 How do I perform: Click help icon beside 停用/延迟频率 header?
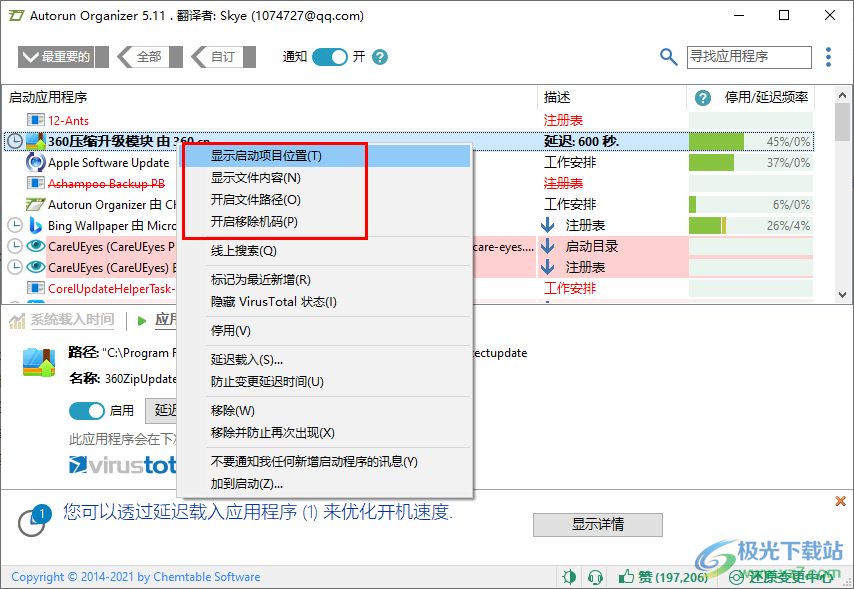tap(703, 98)
